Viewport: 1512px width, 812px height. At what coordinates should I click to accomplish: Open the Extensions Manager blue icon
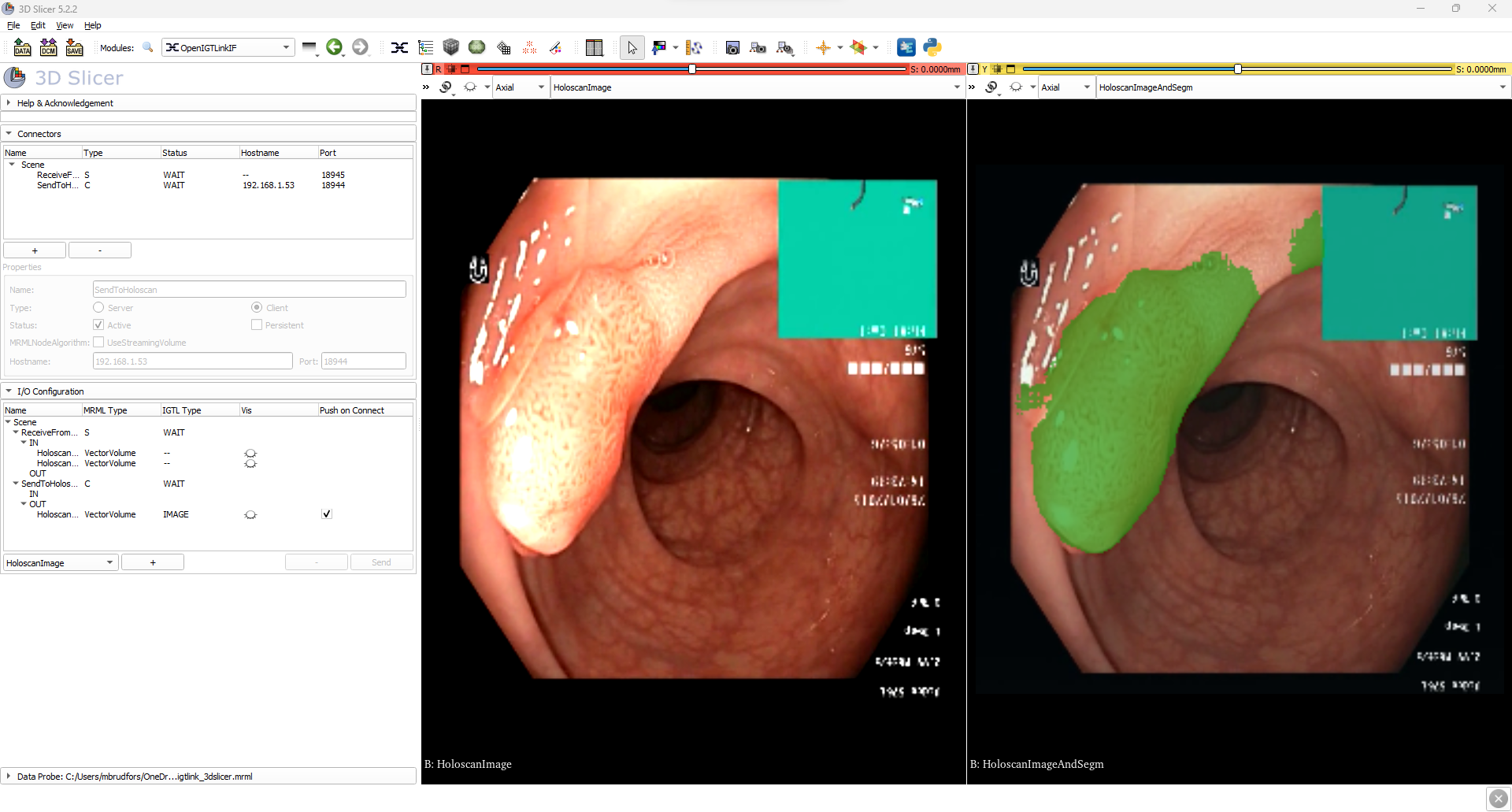(906, 47)
